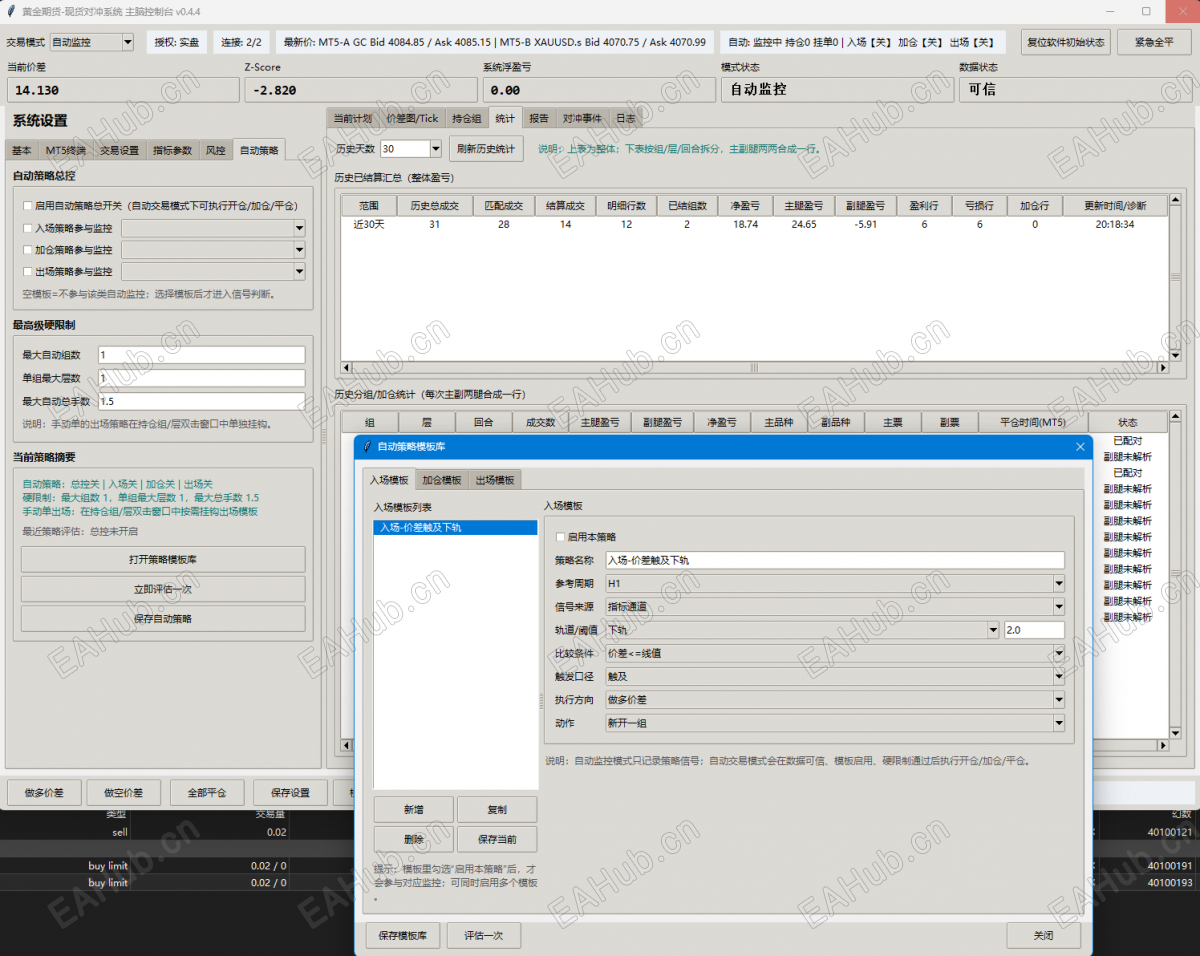Expand the 参考周期 dropdown set to H1
The height and width of the screenshot is (956, 1200).
click(834, 583)
